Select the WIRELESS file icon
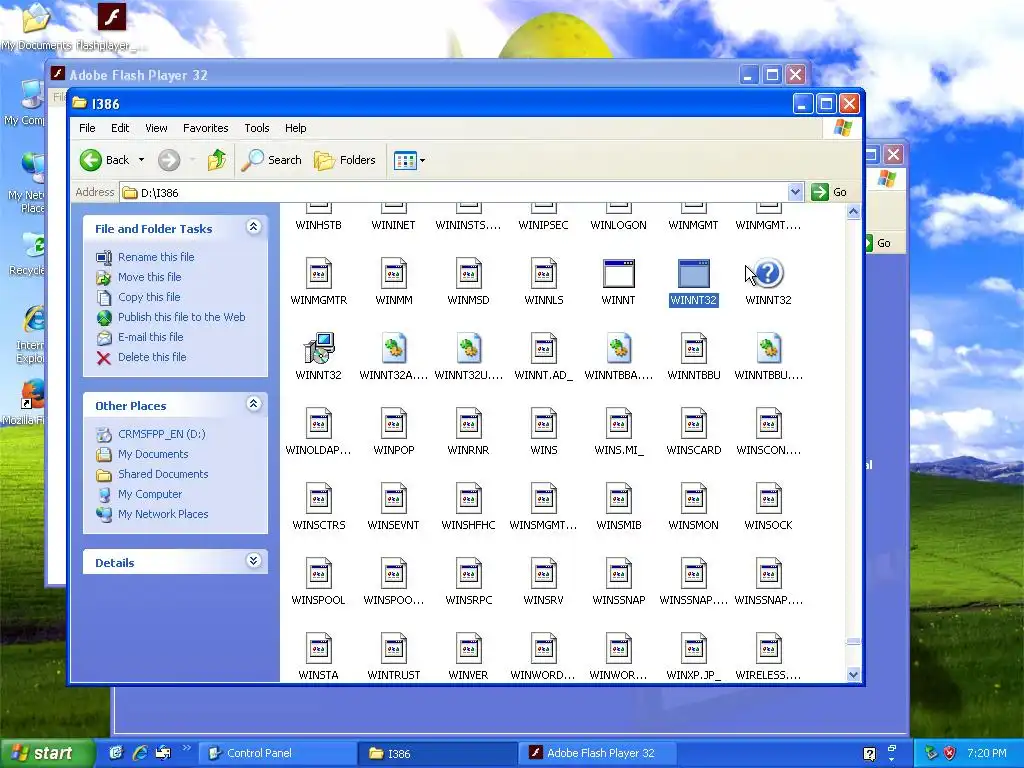 pos(769,648)
